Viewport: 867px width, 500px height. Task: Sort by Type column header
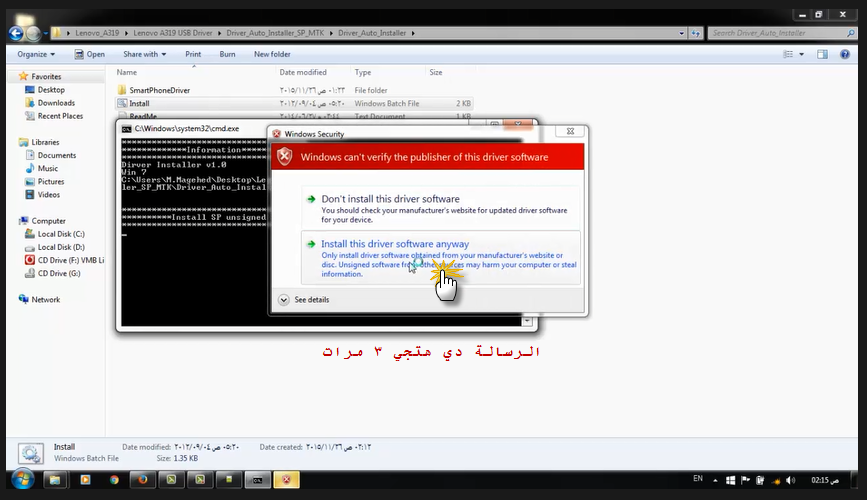363,72
